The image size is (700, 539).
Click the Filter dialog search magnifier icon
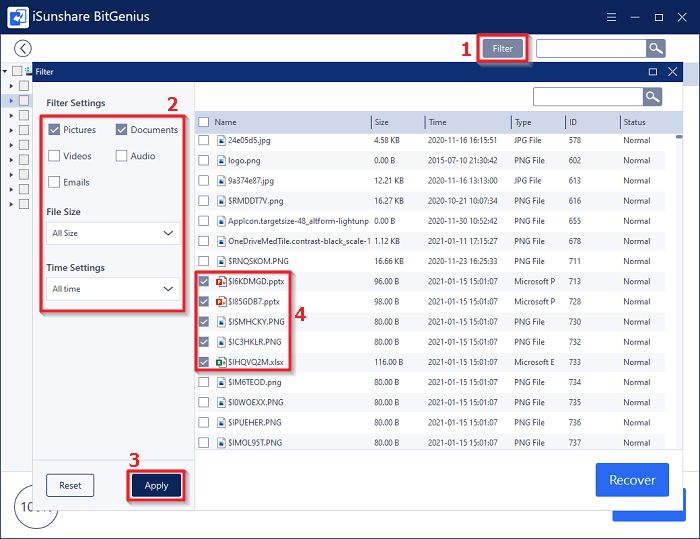pos(652,96)
